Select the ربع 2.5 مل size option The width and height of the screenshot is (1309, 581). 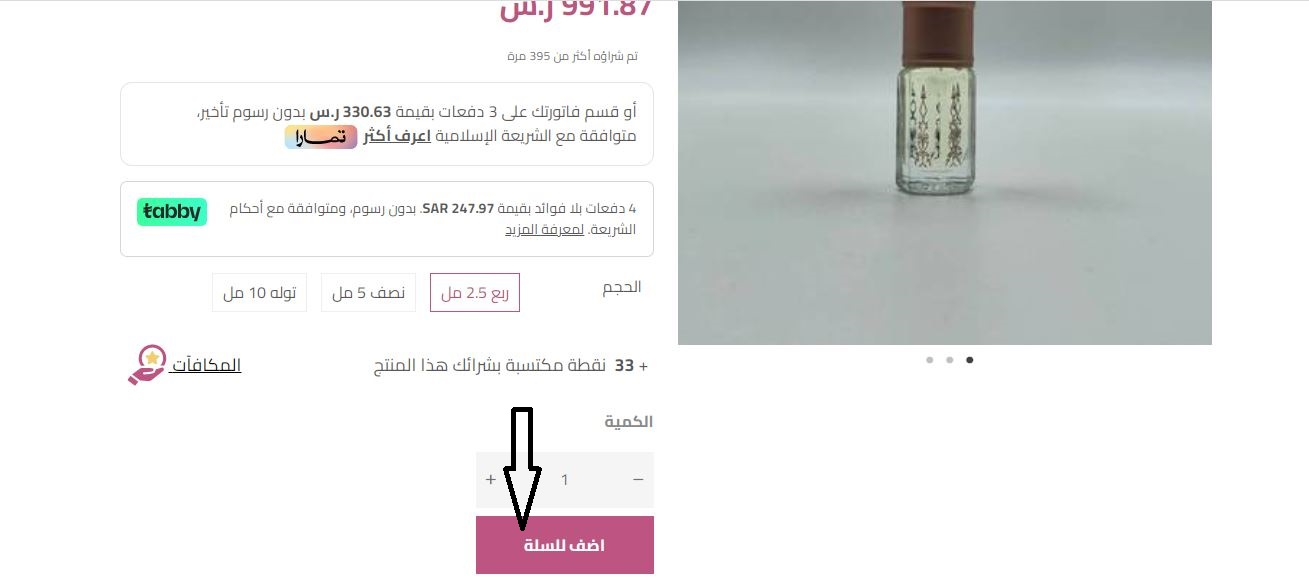(x=475, y=292)
